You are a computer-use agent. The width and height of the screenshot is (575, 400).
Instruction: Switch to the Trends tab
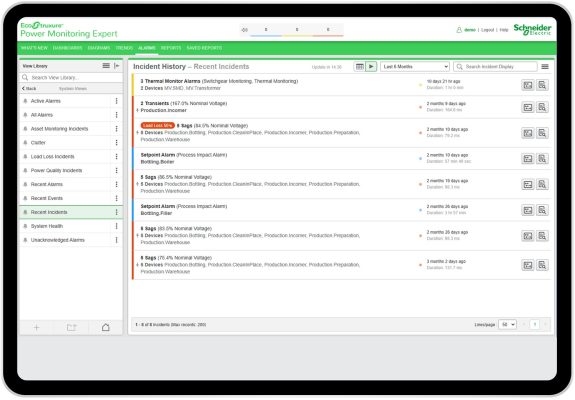[124, 48]
